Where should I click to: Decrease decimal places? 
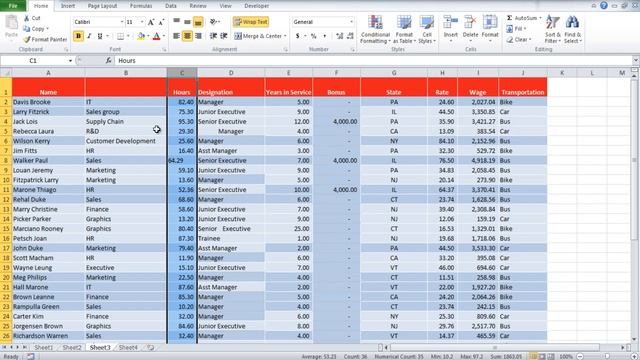click(x=350, y=36)
